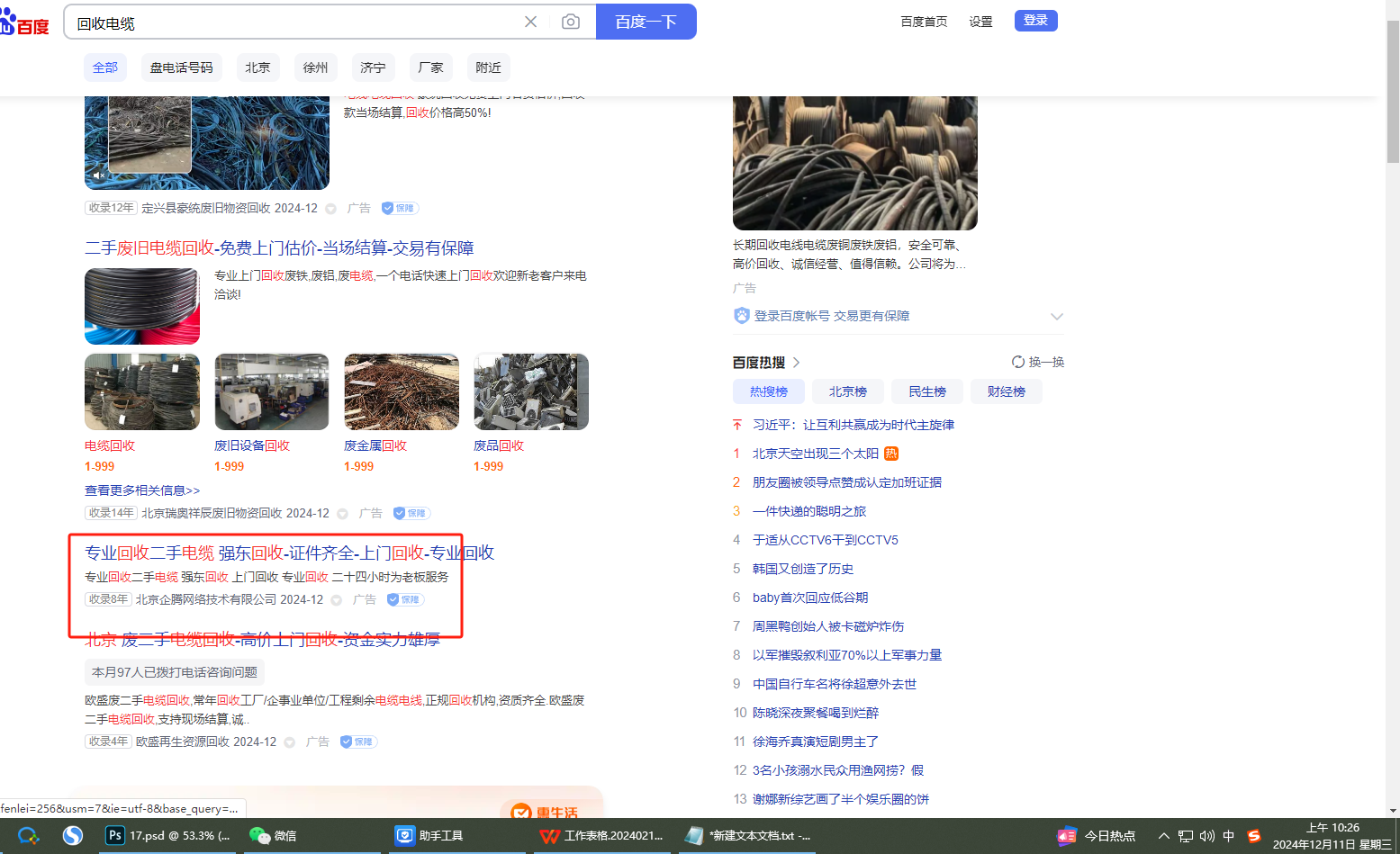
Task: Click the Sogou input method tray icon
Action: point(1254,836)
